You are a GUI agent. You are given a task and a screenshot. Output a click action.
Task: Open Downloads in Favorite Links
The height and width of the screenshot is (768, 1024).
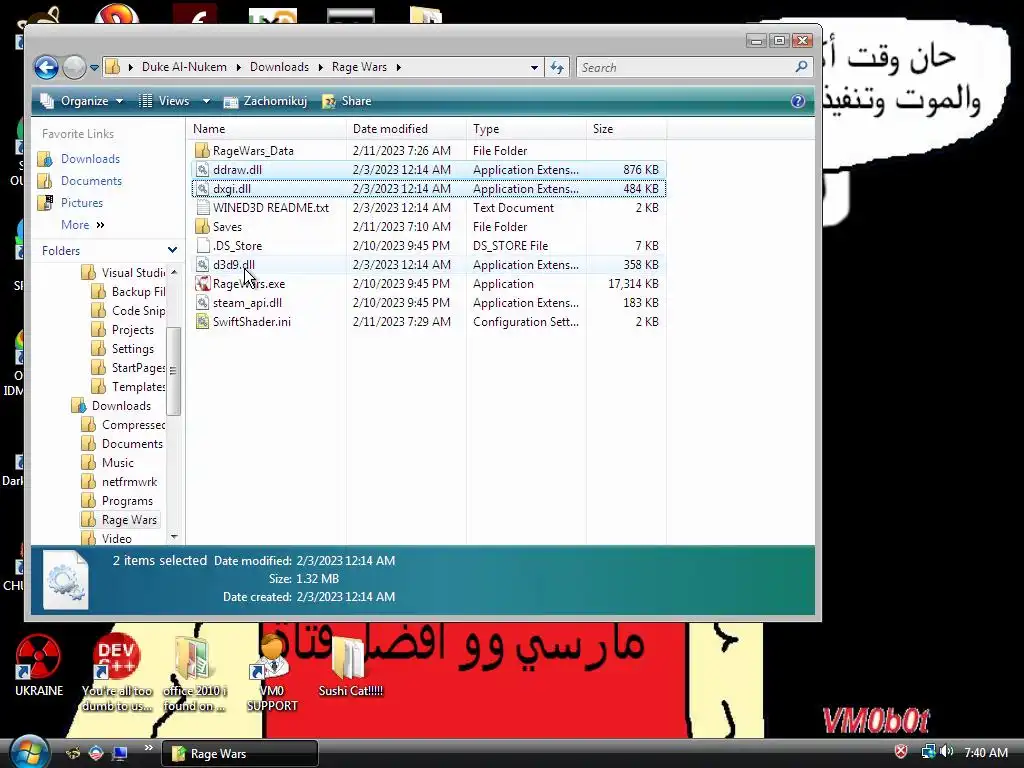click(90, 159)
